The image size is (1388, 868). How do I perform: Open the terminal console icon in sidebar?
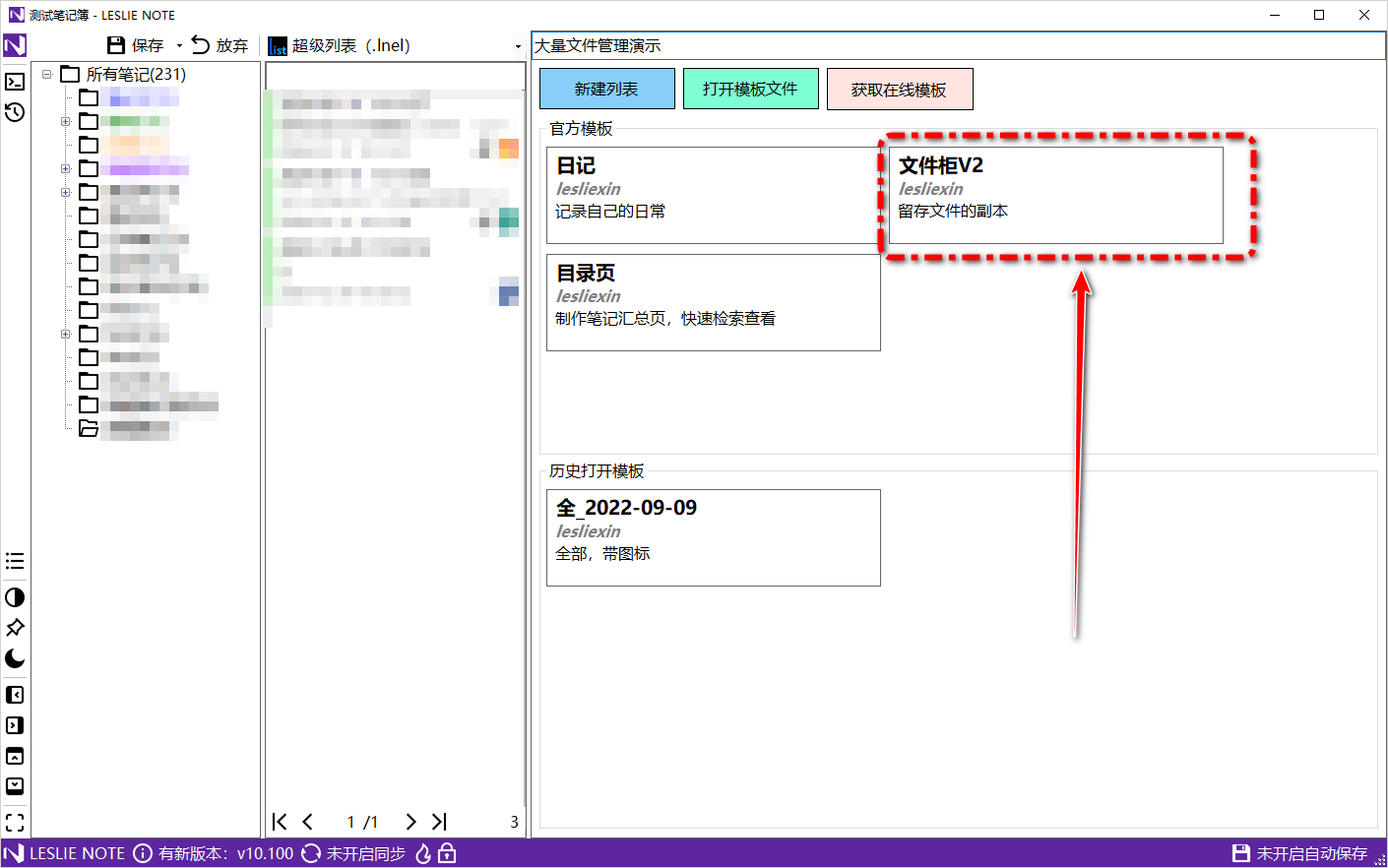(15, 82)
